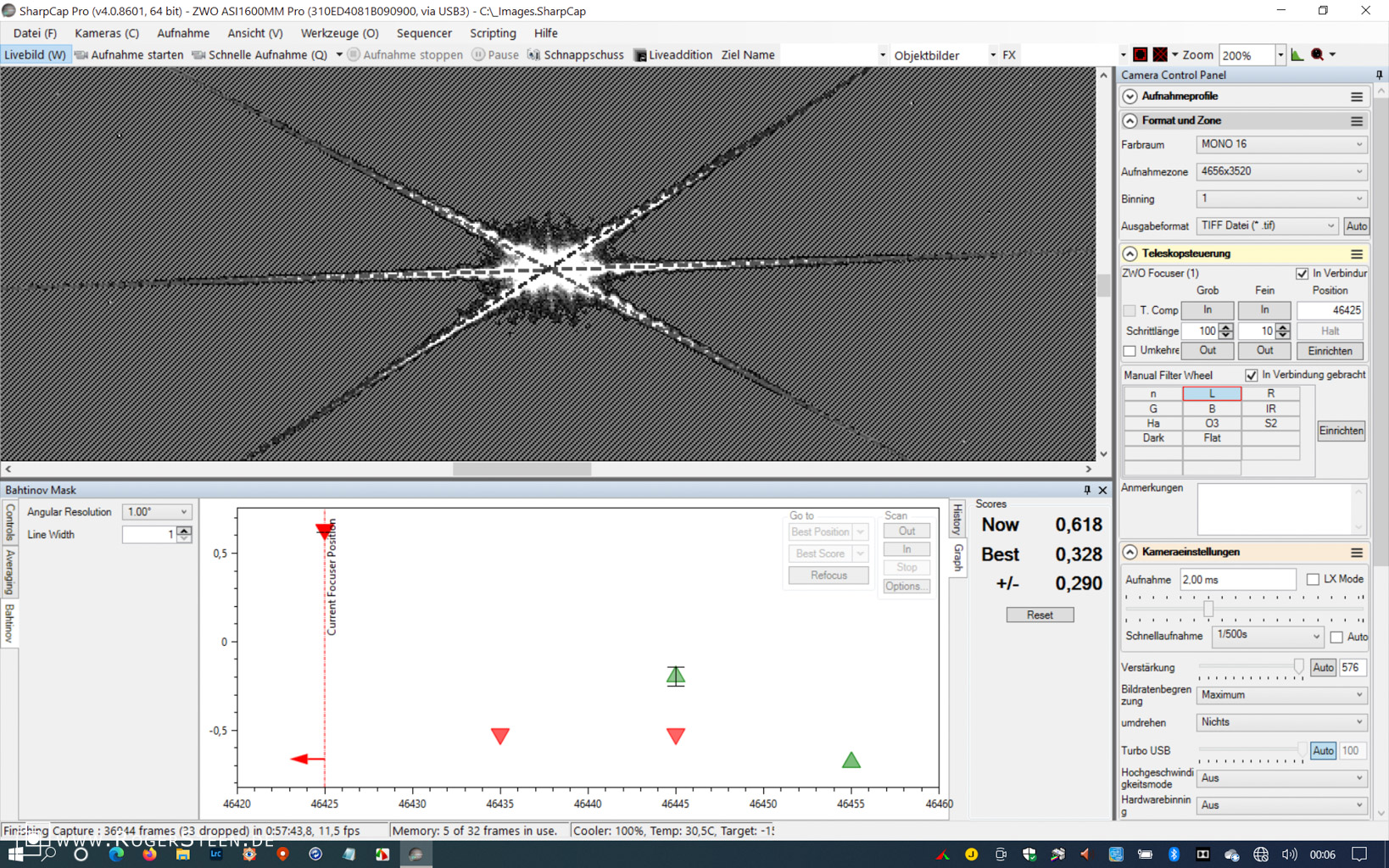Enable the Schnellaufnahme Auto checkbox
Viewport: 1389px width, 868px height.
click(1336, 637)
